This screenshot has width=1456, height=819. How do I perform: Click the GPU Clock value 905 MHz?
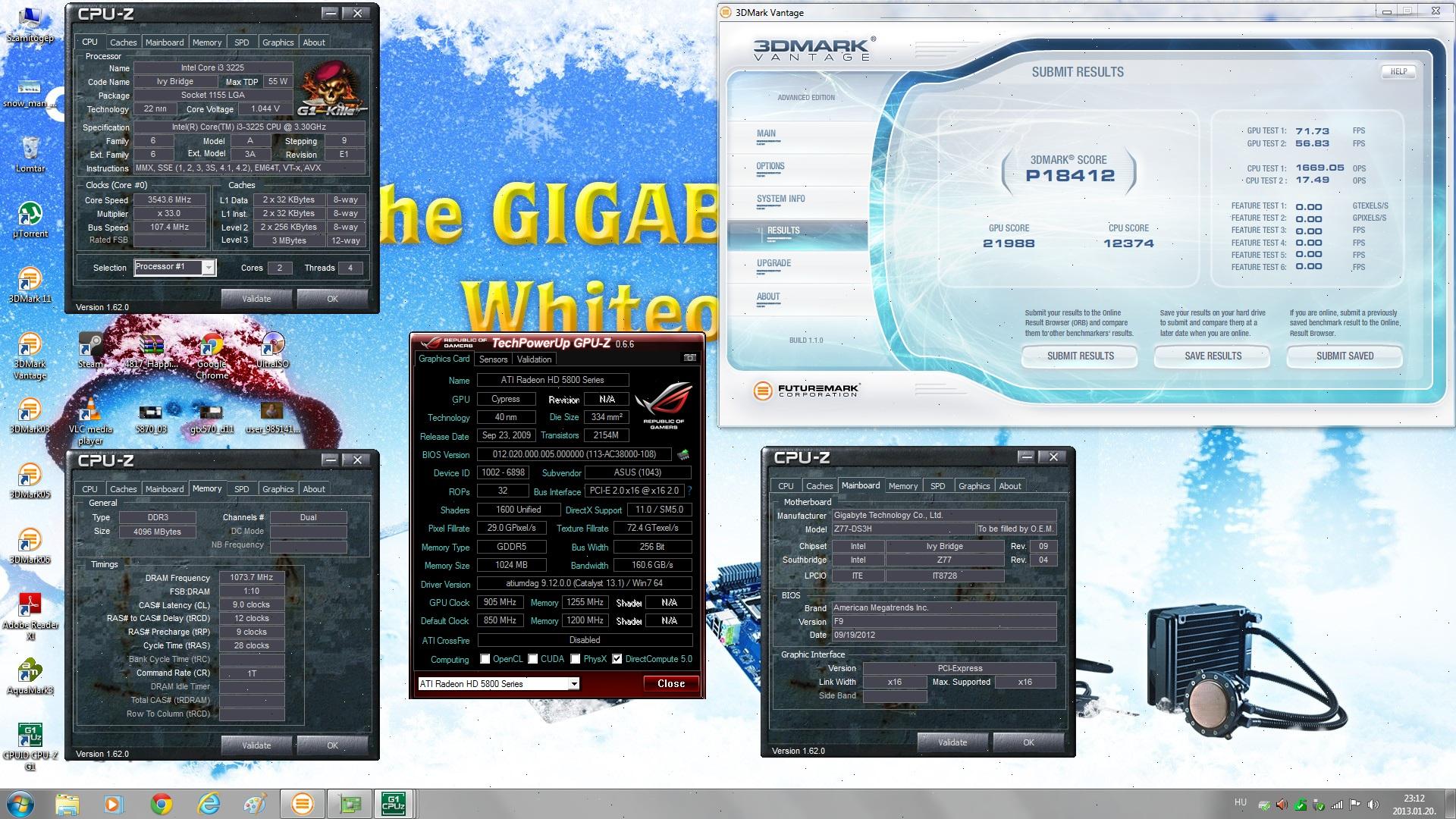tap(500, 602)
